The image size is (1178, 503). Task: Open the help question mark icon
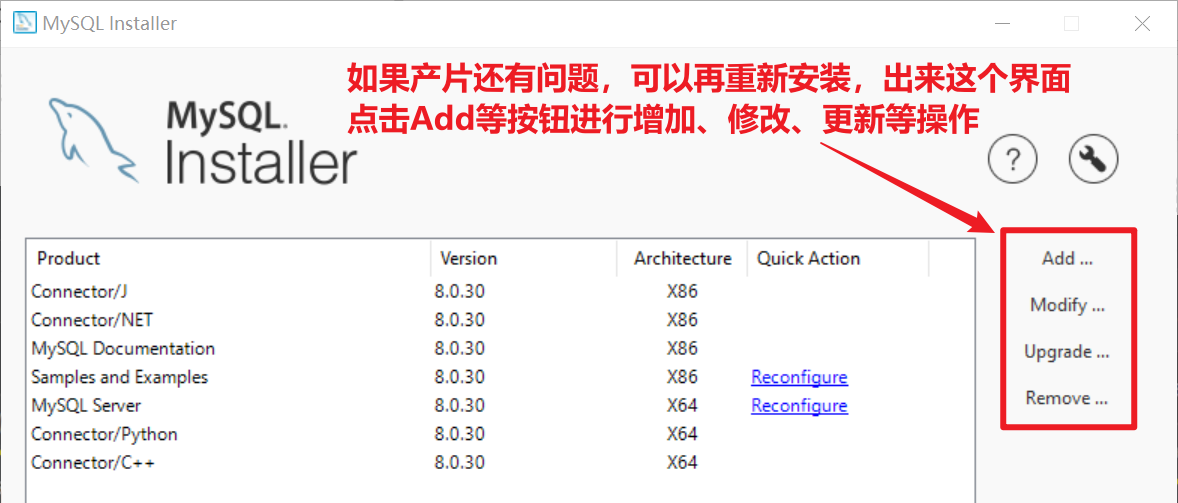point(1012,159)
